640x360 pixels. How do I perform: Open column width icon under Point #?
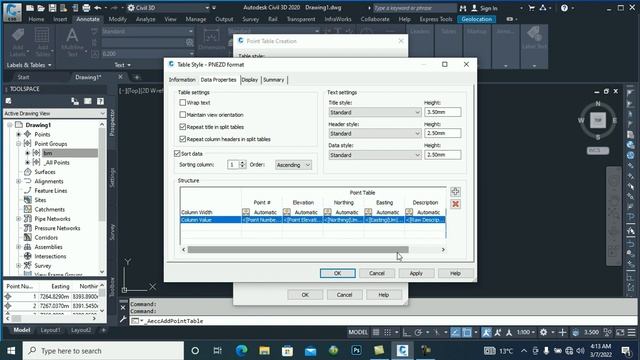(246, 212)
